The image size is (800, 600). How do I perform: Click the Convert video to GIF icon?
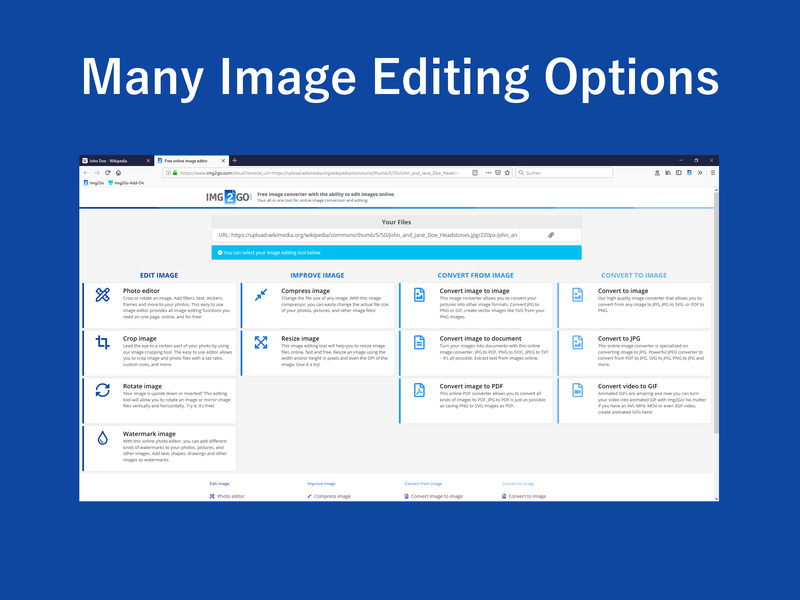[x=578, y=390]
